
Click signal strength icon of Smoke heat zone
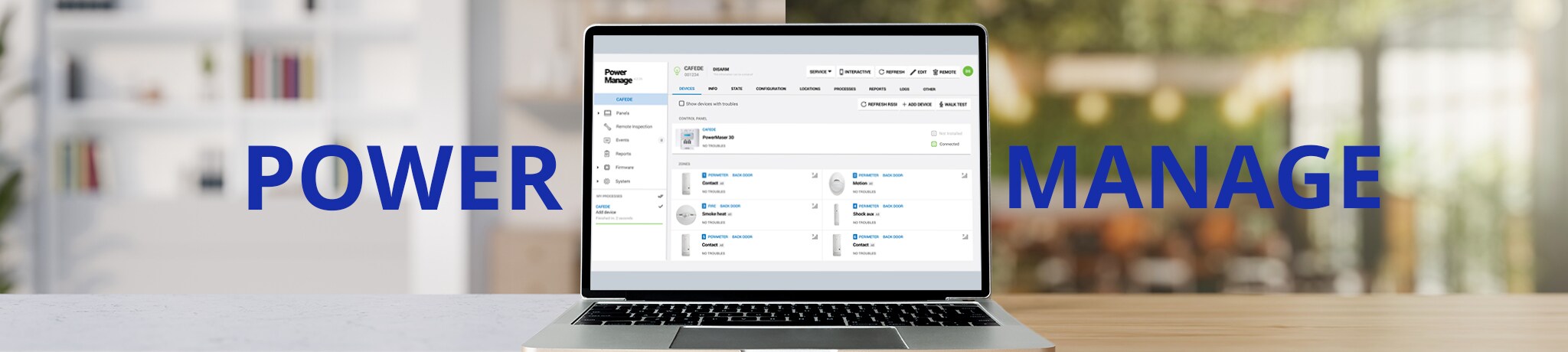(815, 206)
